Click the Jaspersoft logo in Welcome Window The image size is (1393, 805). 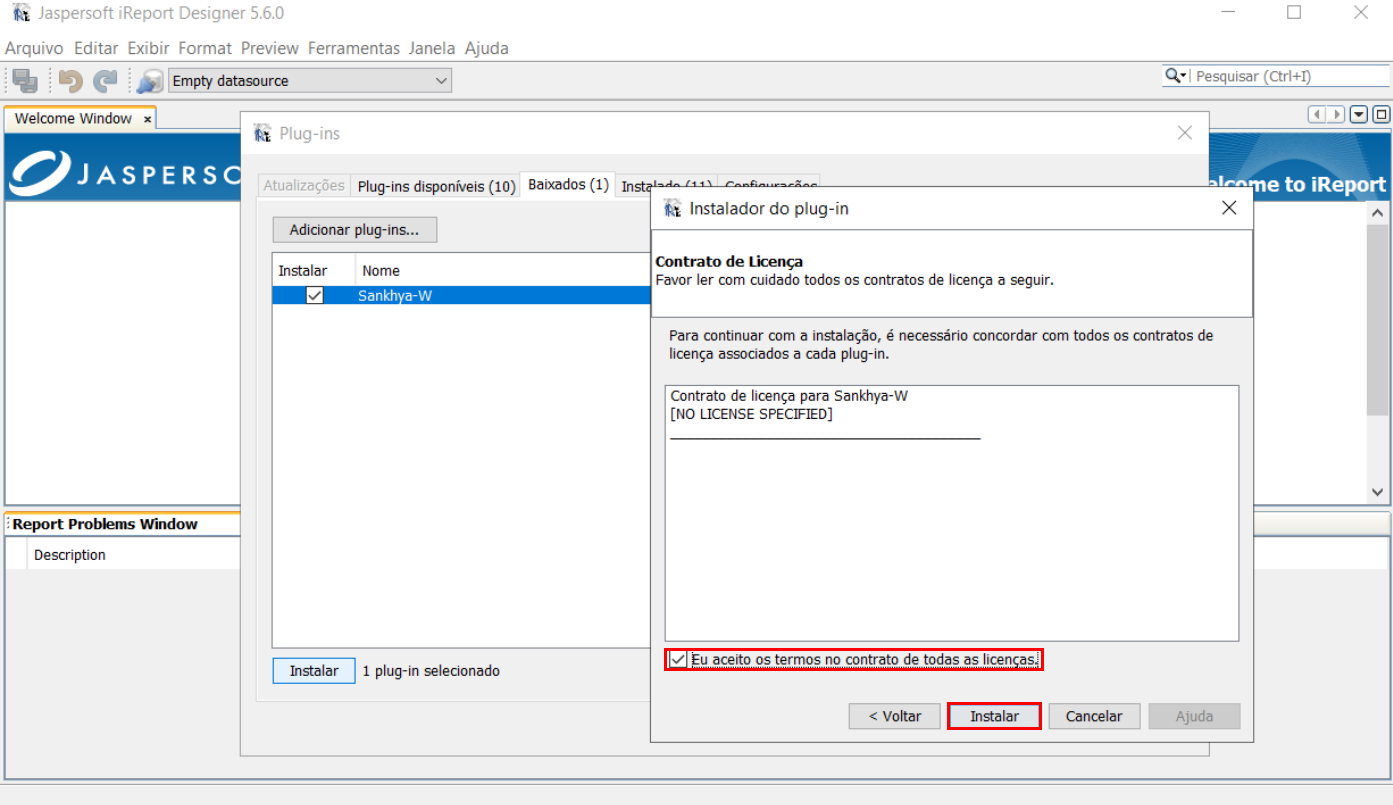[125, 173]
